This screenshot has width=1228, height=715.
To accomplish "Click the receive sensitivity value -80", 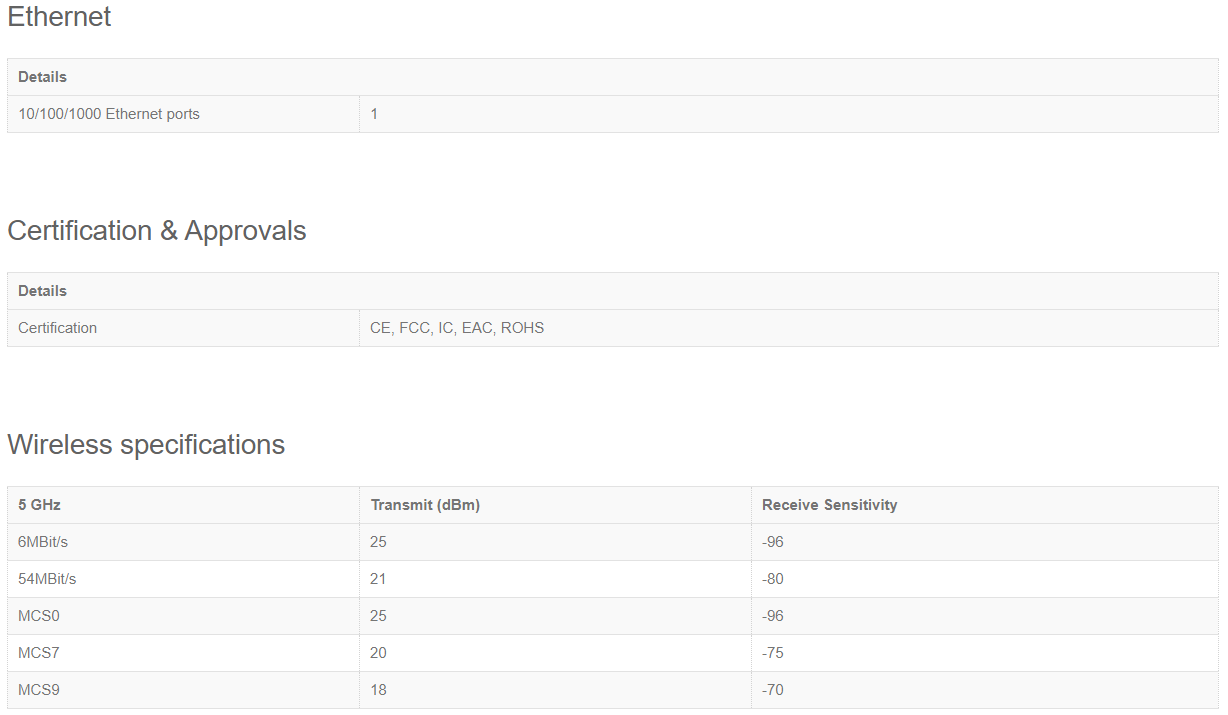I will pyautogui.click(x=773, y=579).
